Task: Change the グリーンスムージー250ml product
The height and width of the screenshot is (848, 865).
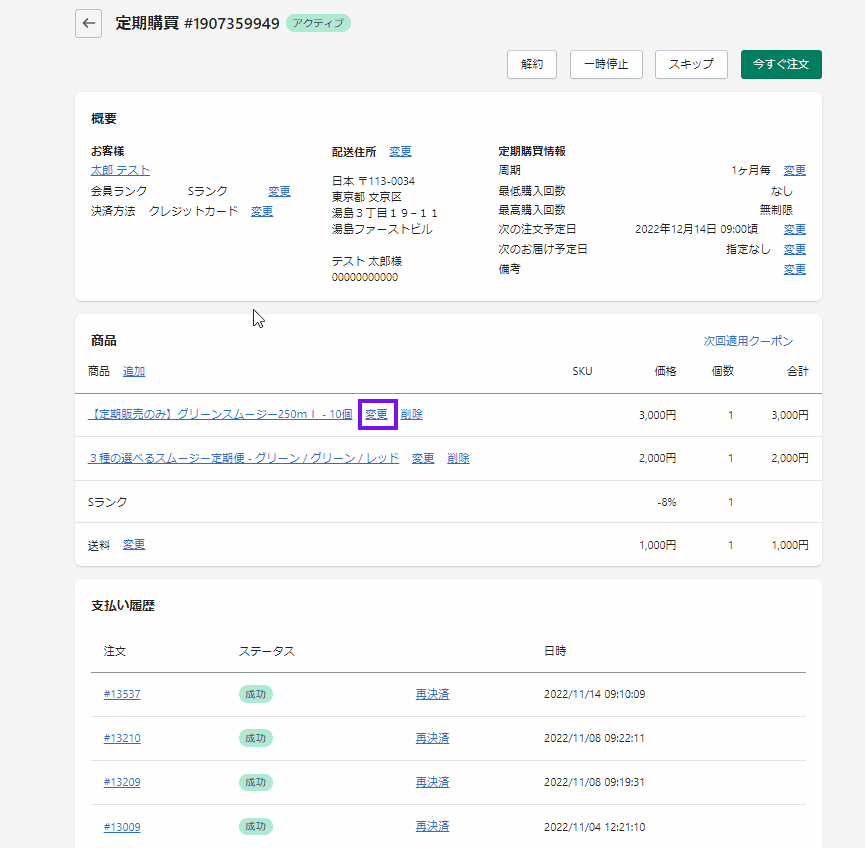Action: [377, 414]
